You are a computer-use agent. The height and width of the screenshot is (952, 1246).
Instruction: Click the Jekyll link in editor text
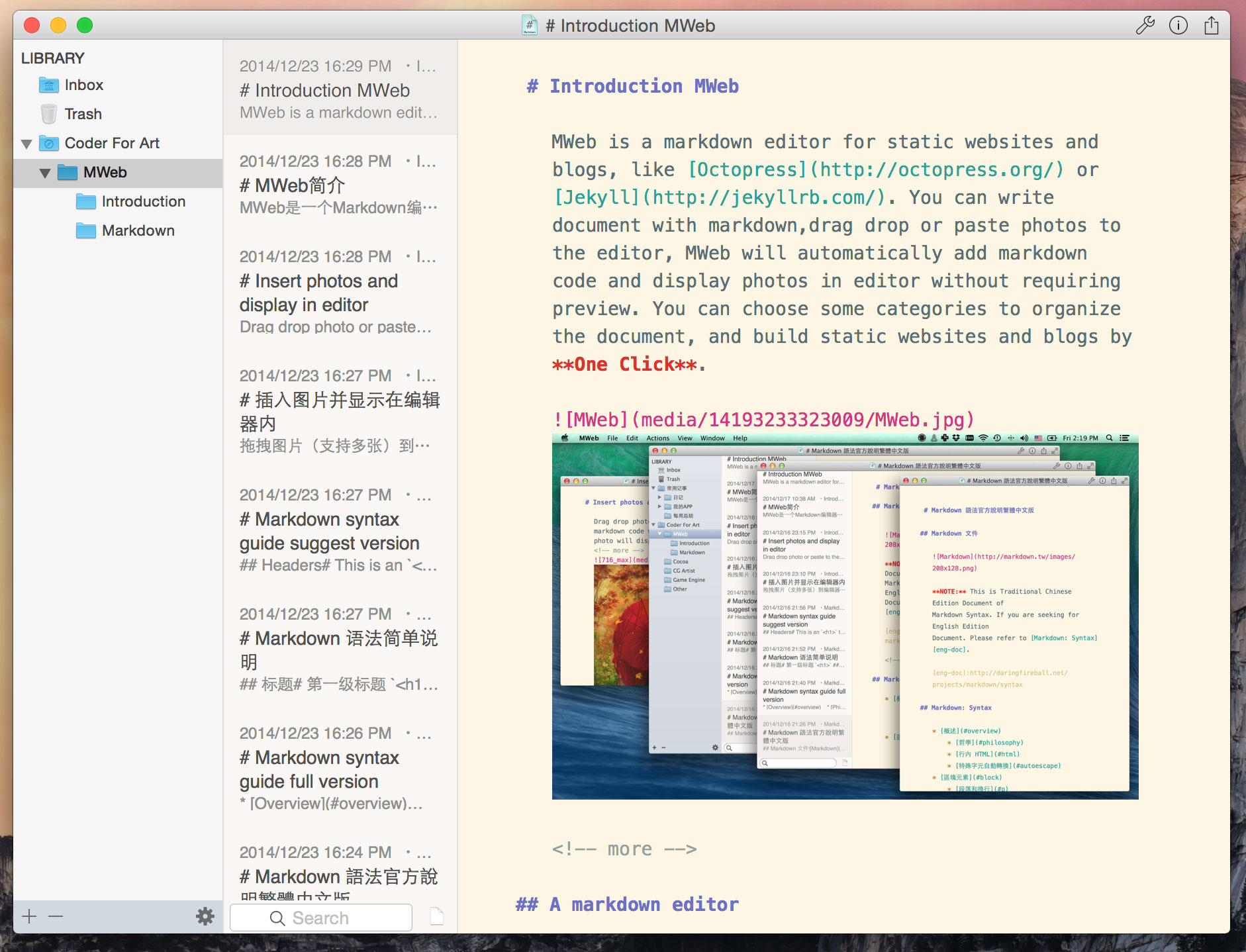point(719,197)
